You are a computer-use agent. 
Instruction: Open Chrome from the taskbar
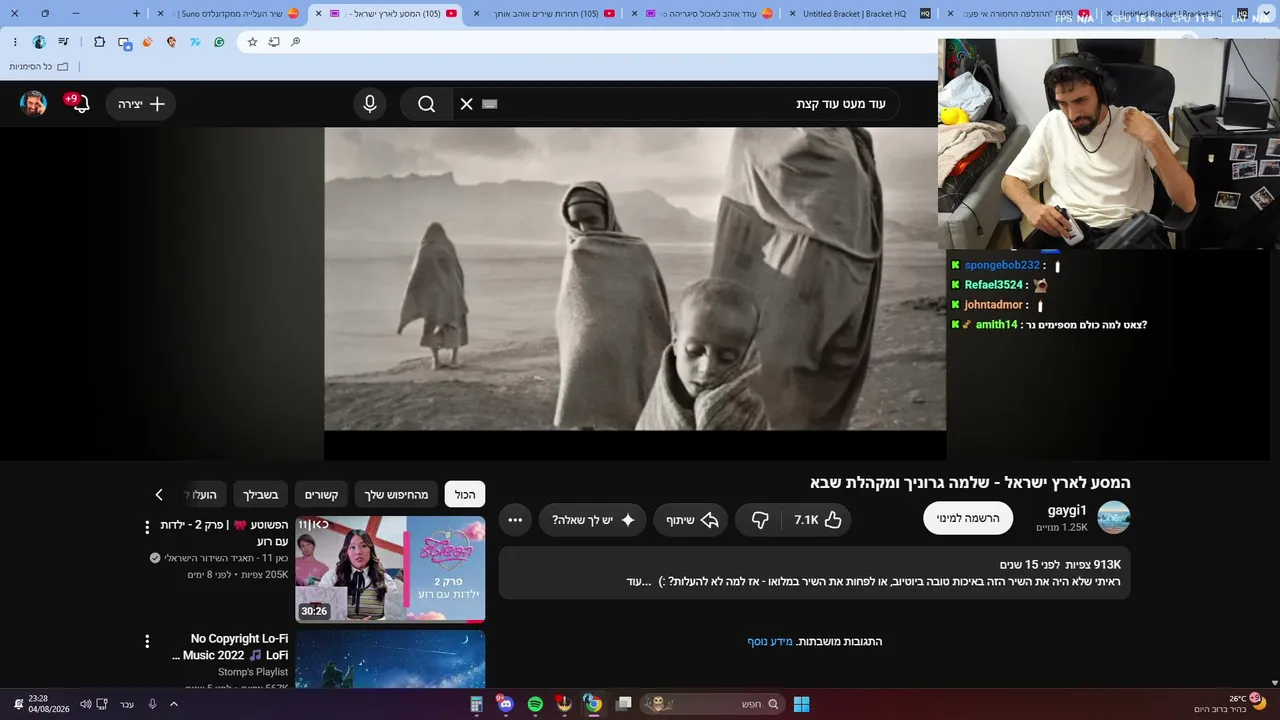pos(593,704)
